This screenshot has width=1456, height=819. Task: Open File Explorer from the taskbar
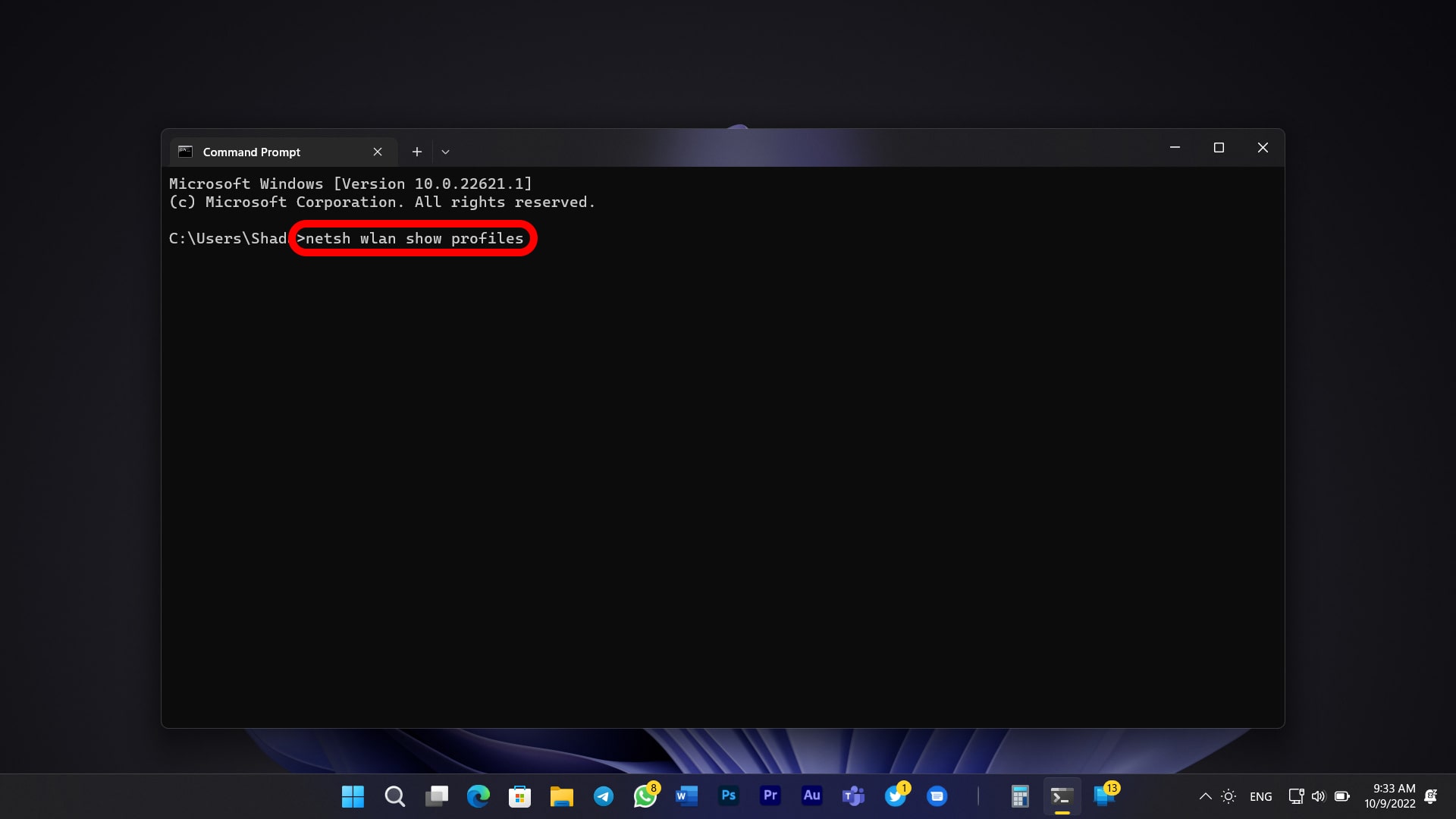pos(561,796)
